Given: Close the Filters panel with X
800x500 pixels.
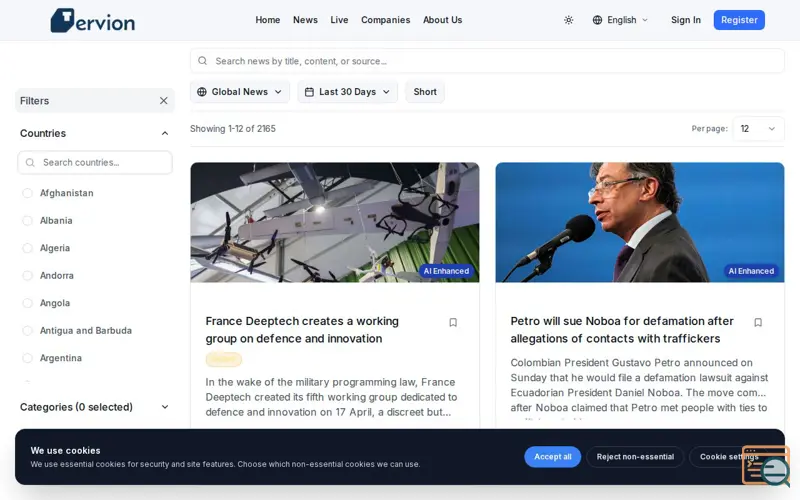Looking at the screenshot, I should pyautogui.click(x=163, y=101).
